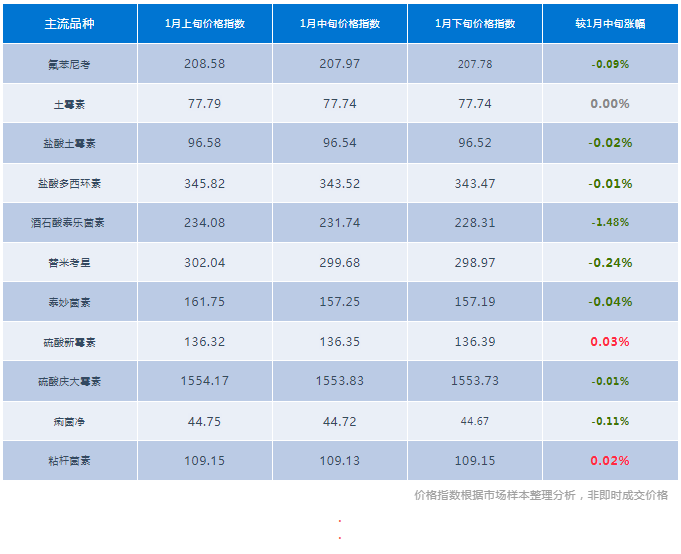Click the value 234.08
This screenshot has width=681, height=554.
[x=205, y=223]
